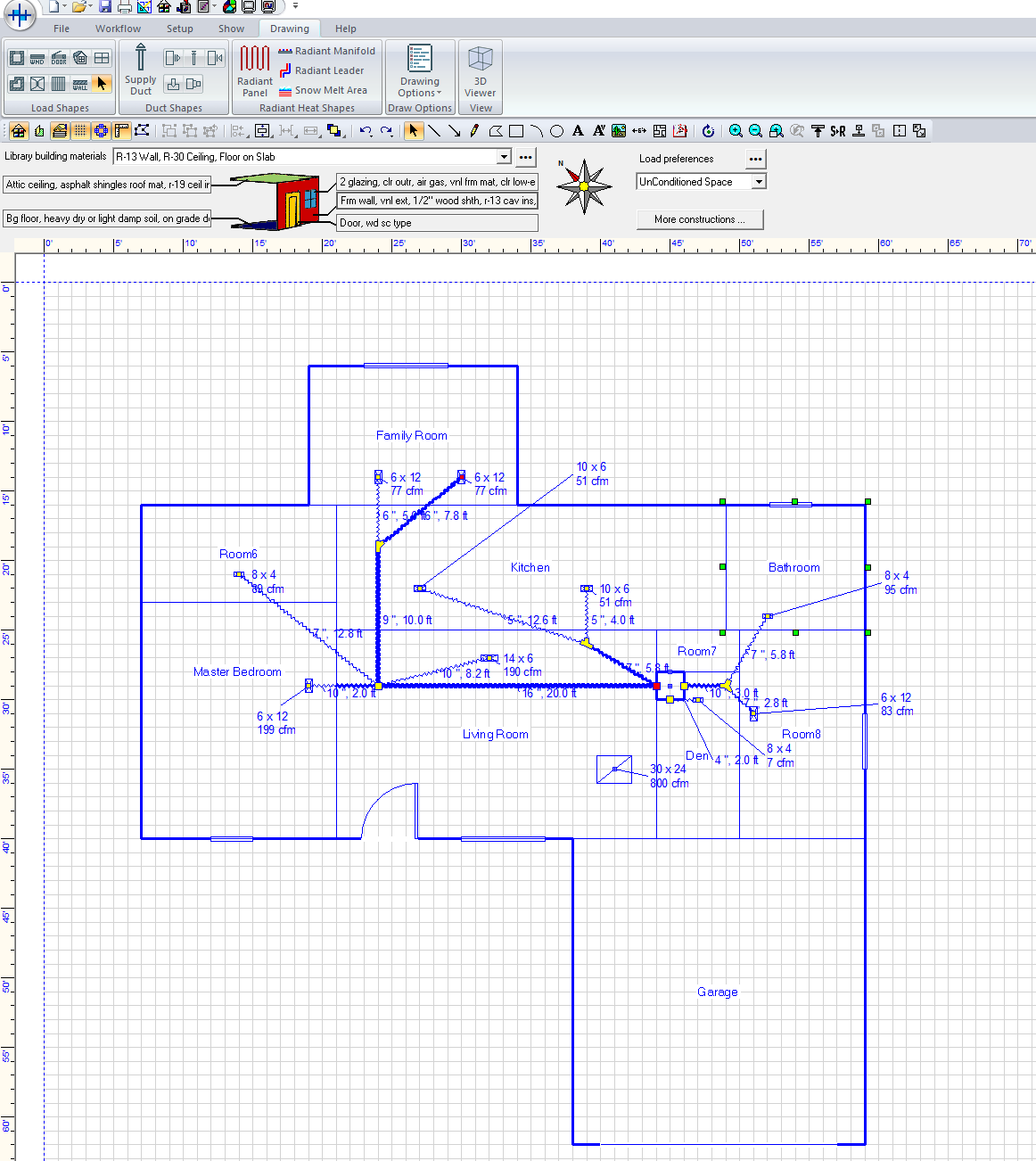Select the rectangle drawing tool

coord(516,131)
